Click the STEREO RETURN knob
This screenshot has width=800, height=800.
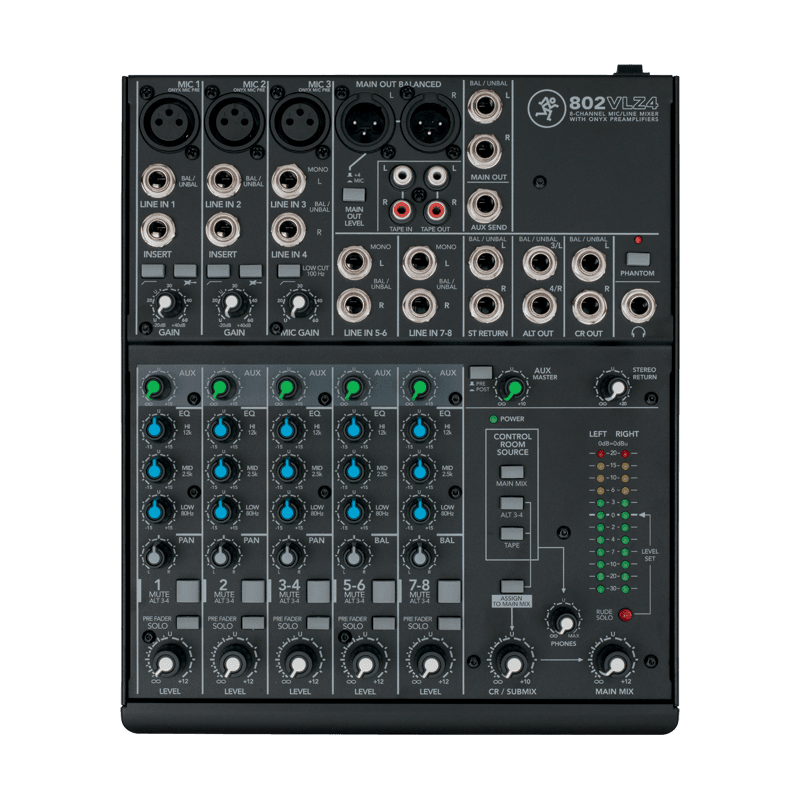point(614,388)
